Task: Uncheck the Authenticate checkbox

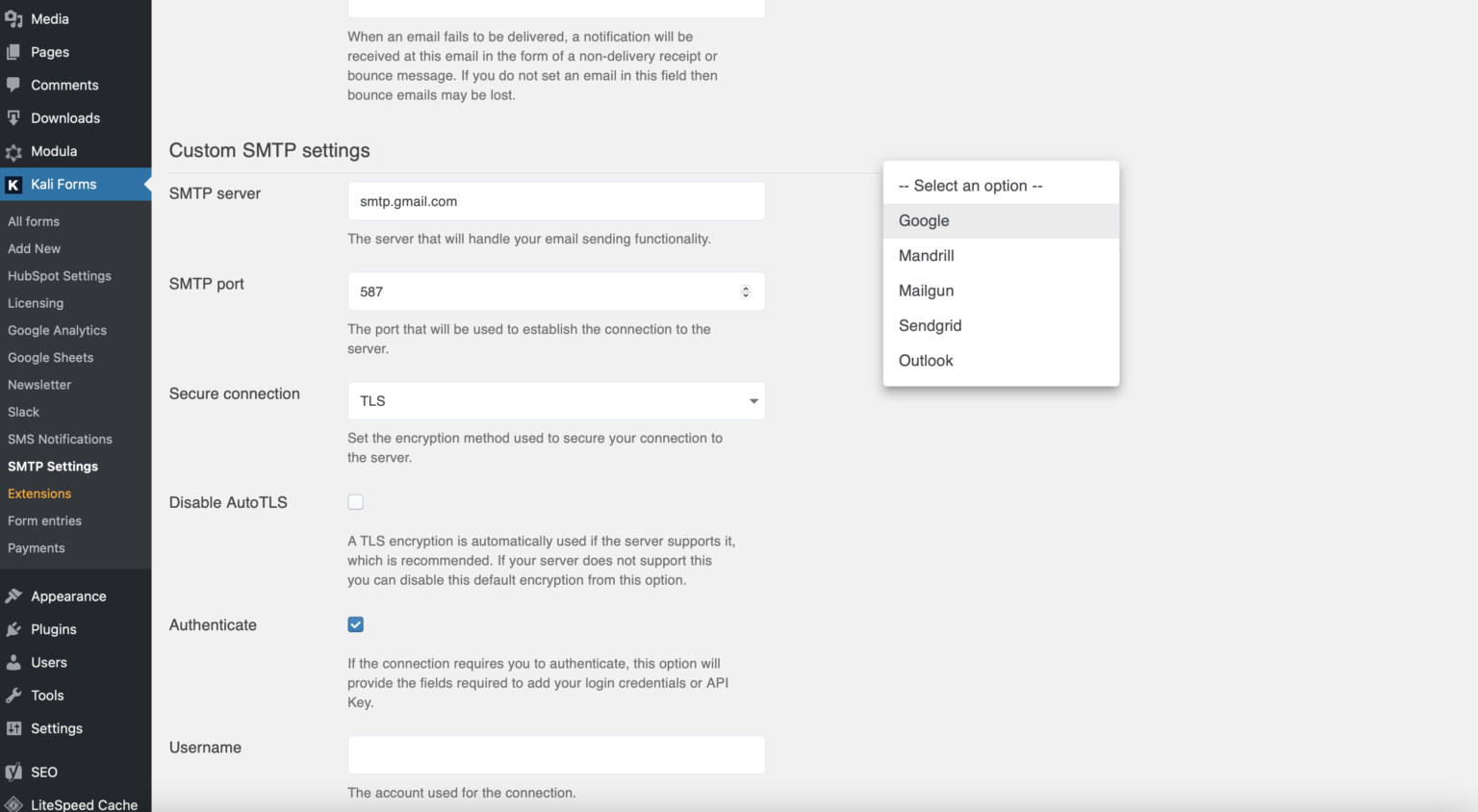Action: [356, 624]
